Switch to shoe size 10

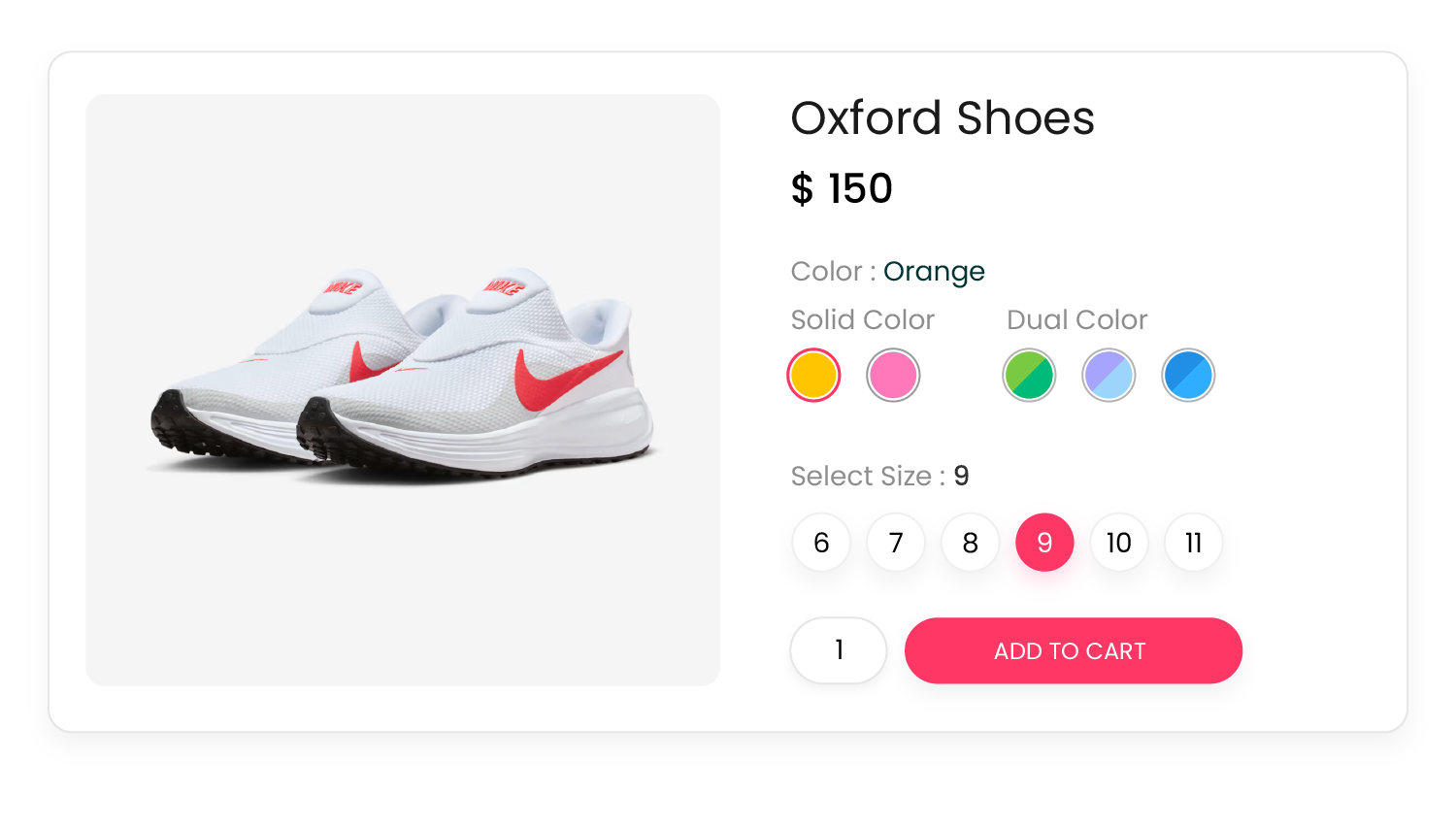coord(1119,543)
